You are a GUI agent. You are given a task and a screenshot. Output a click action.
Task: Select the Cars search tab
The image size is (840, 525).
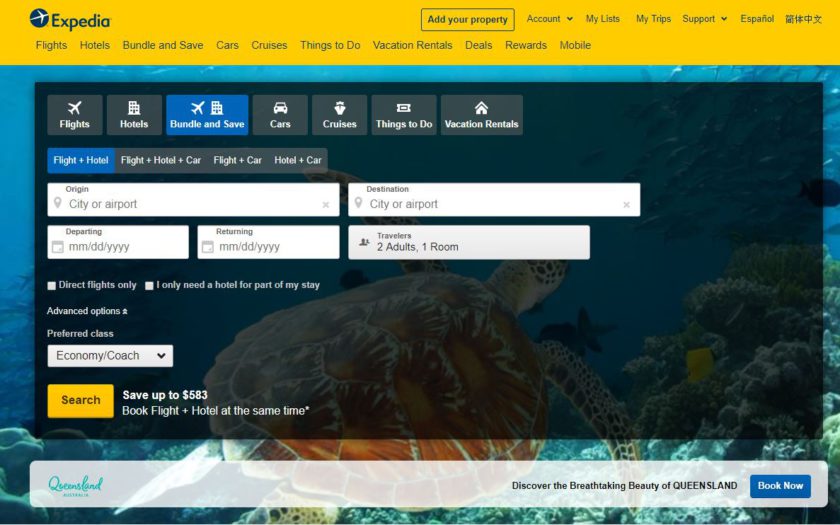click(280, 115)
